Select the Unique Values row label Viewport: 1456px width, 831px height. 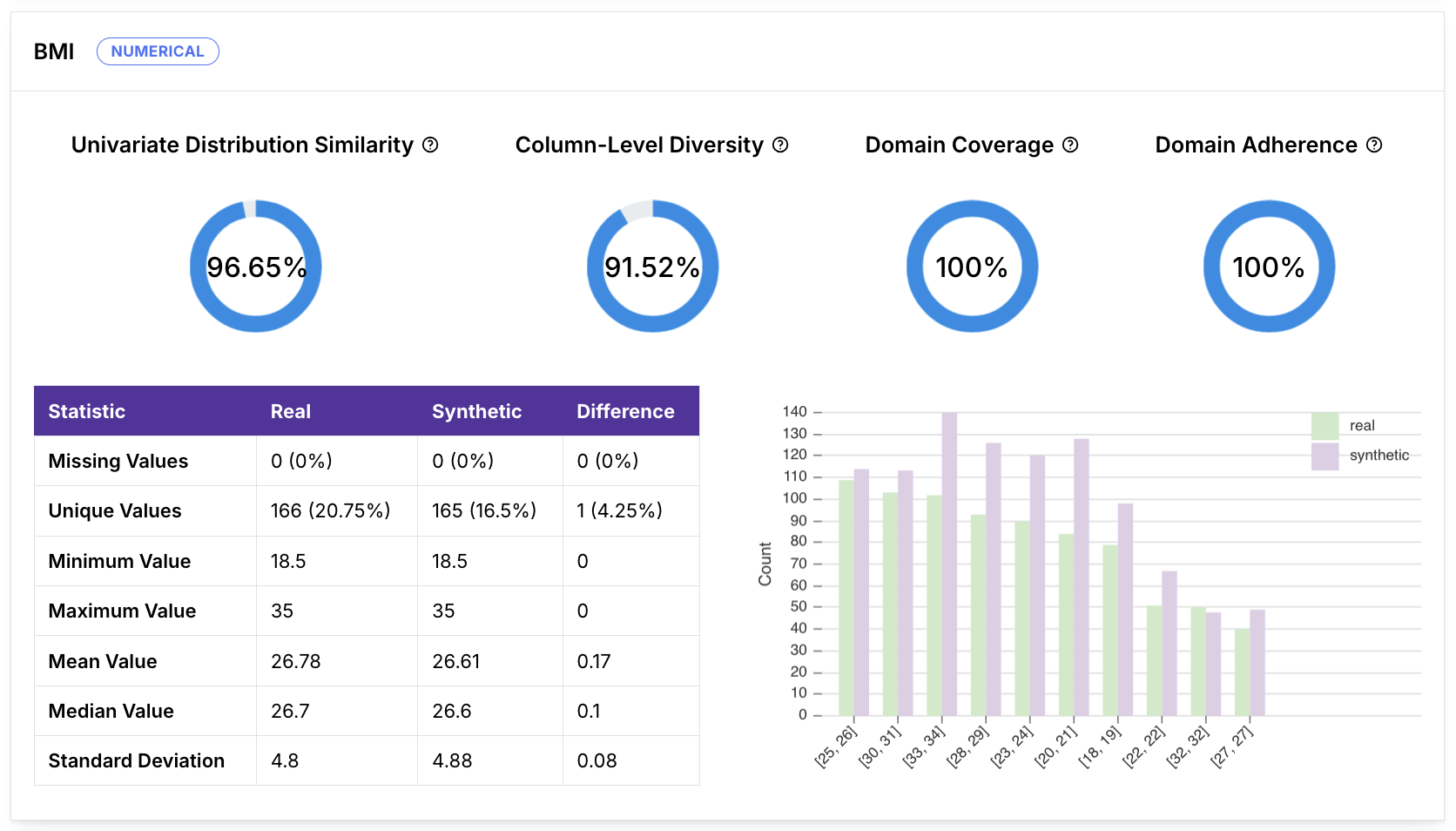(115, 510)
